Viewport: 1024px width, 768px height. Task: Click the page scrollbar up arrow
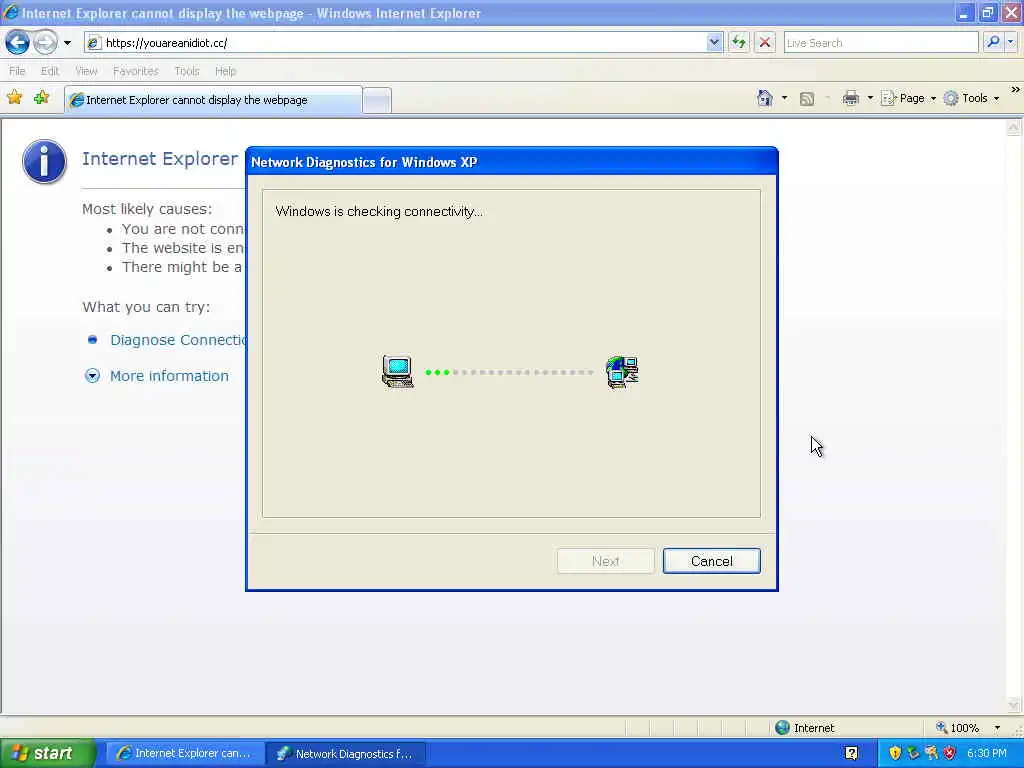[x=1014, y=129]
